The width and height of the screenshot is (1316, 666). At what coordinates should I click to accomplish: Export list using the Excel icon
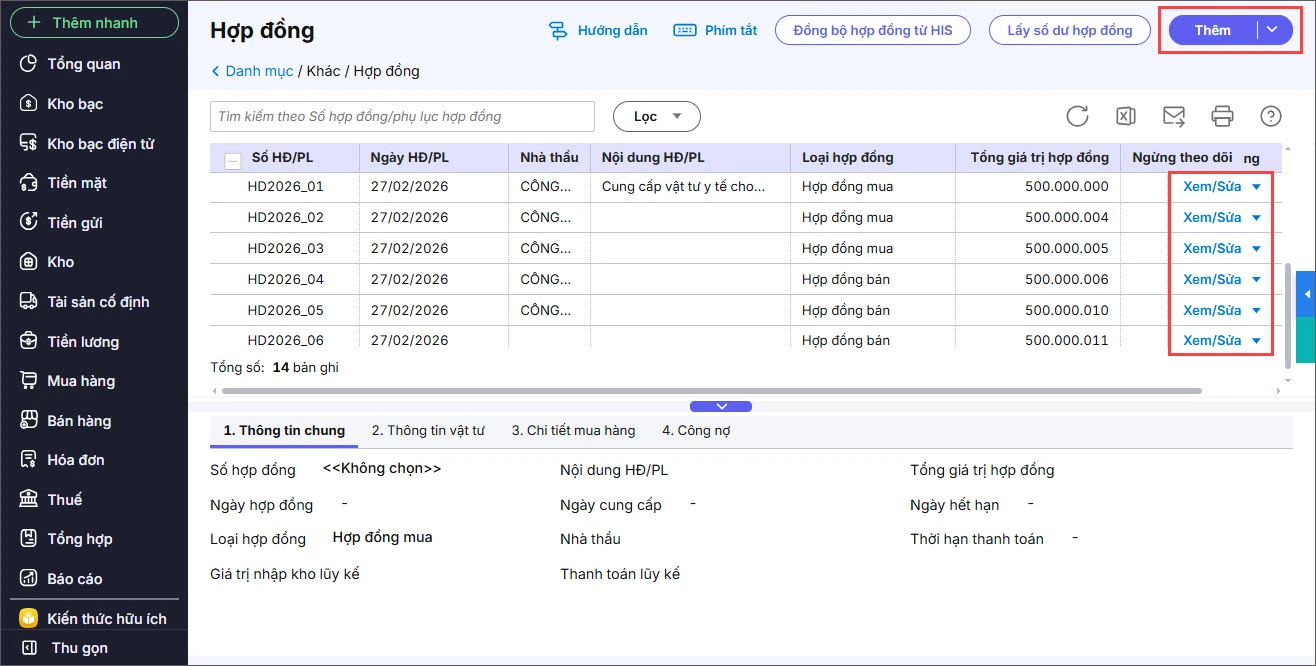pos(1125,116)
